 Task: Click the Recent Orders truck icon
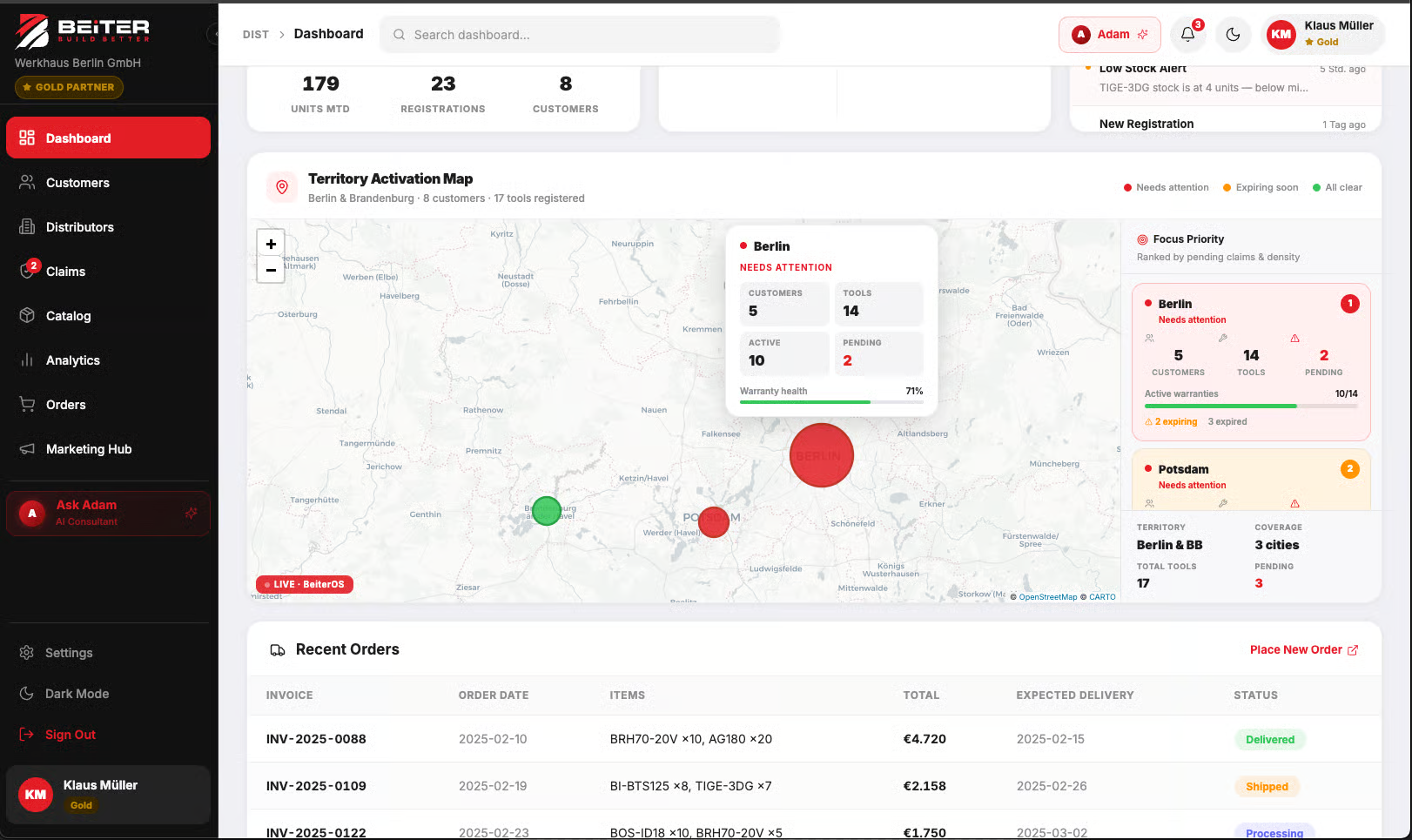pos(278,650)
